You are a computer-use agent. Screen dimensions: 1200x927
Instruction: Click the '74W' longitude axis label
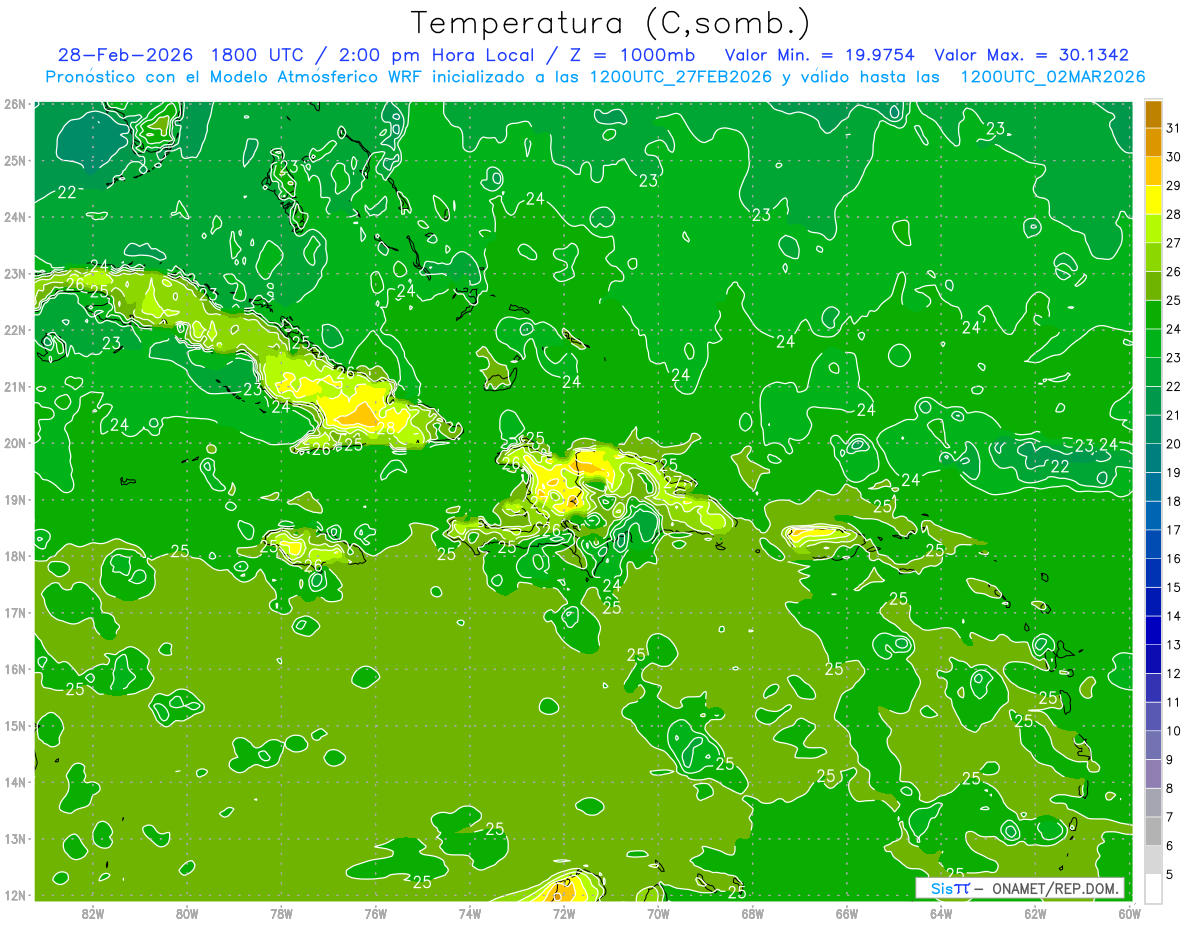pyautogui.click(x=470, y=913)
